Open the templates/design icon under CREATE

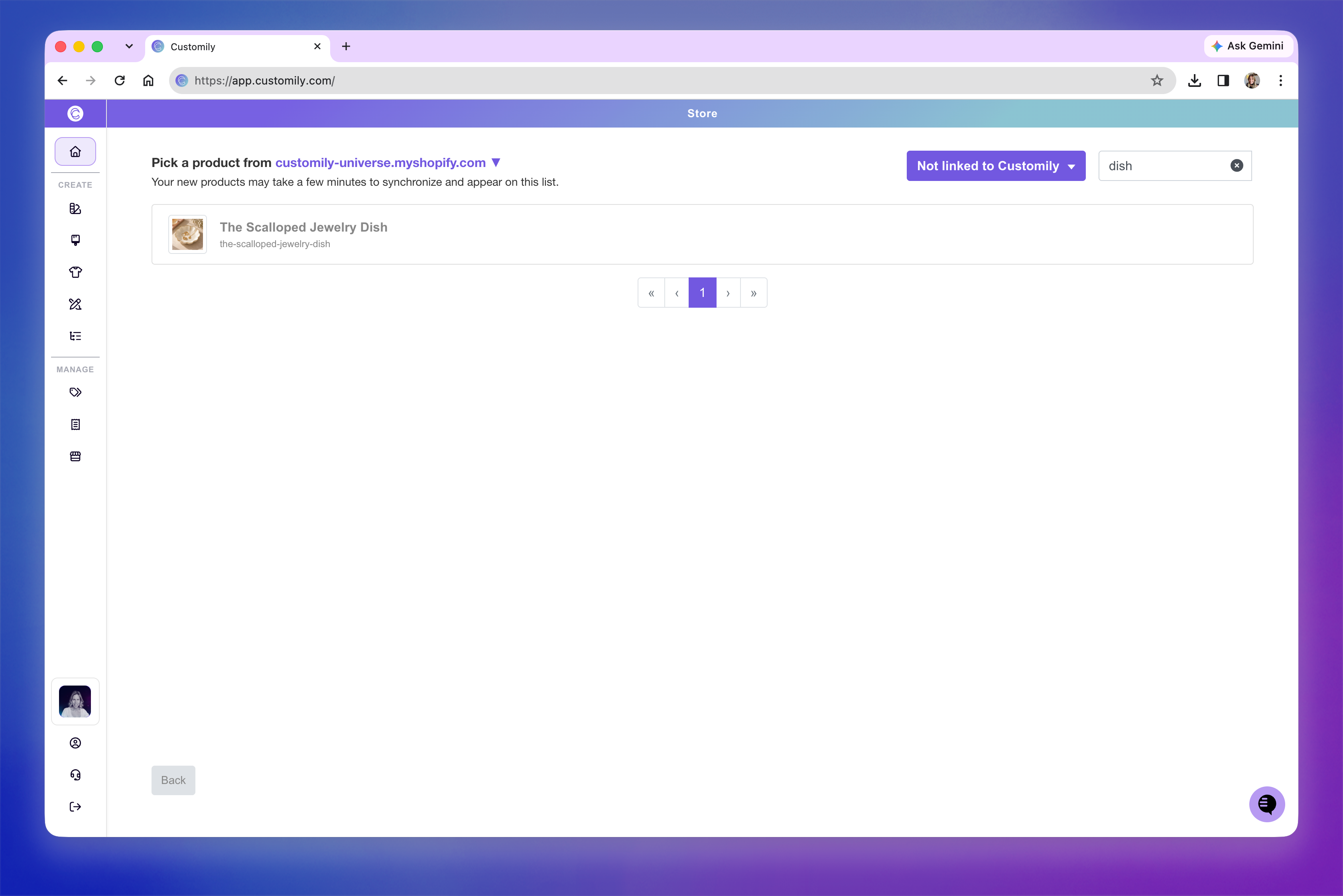coord(75,208)
